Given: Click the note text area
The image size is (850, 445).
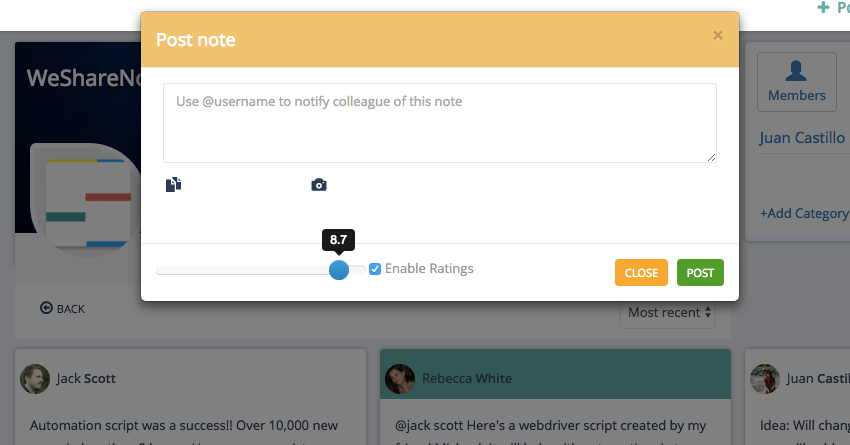Looking at the screenshot, I should click(x=440, y=123).
